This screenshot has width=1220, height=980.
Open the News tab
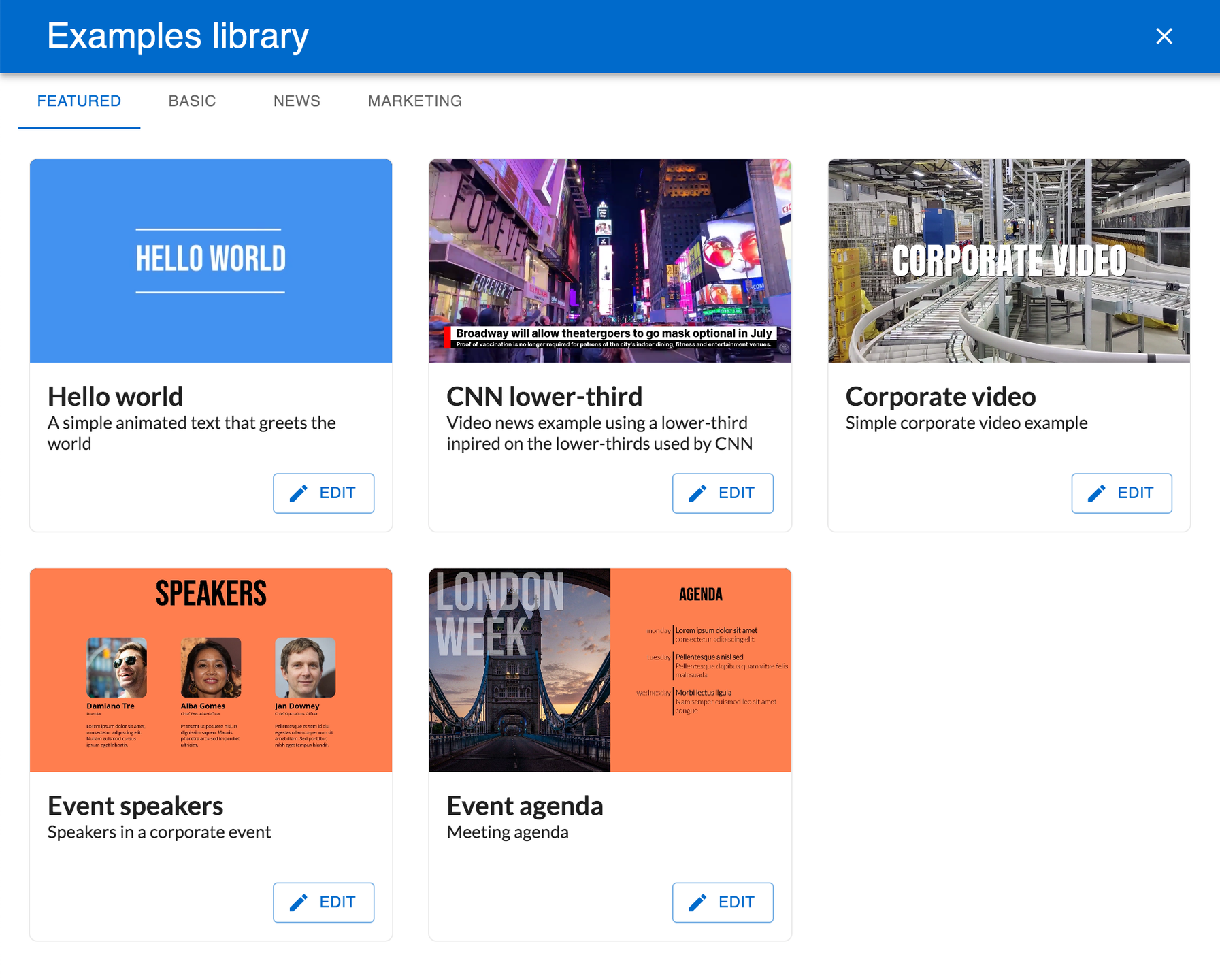pos(297,101)
